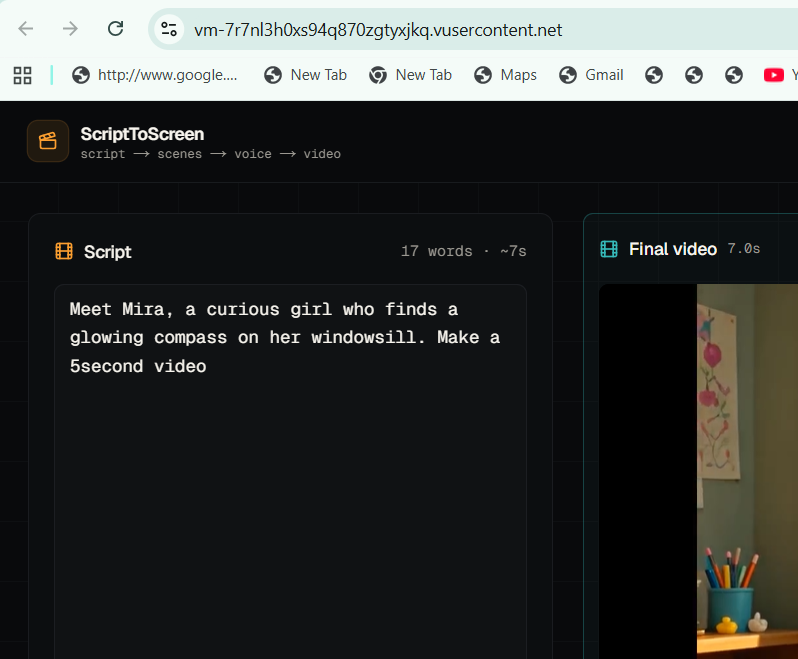Click the orange film icon beside Script
798x659 pixels.
pyautogui.click(x=64, y=251)
